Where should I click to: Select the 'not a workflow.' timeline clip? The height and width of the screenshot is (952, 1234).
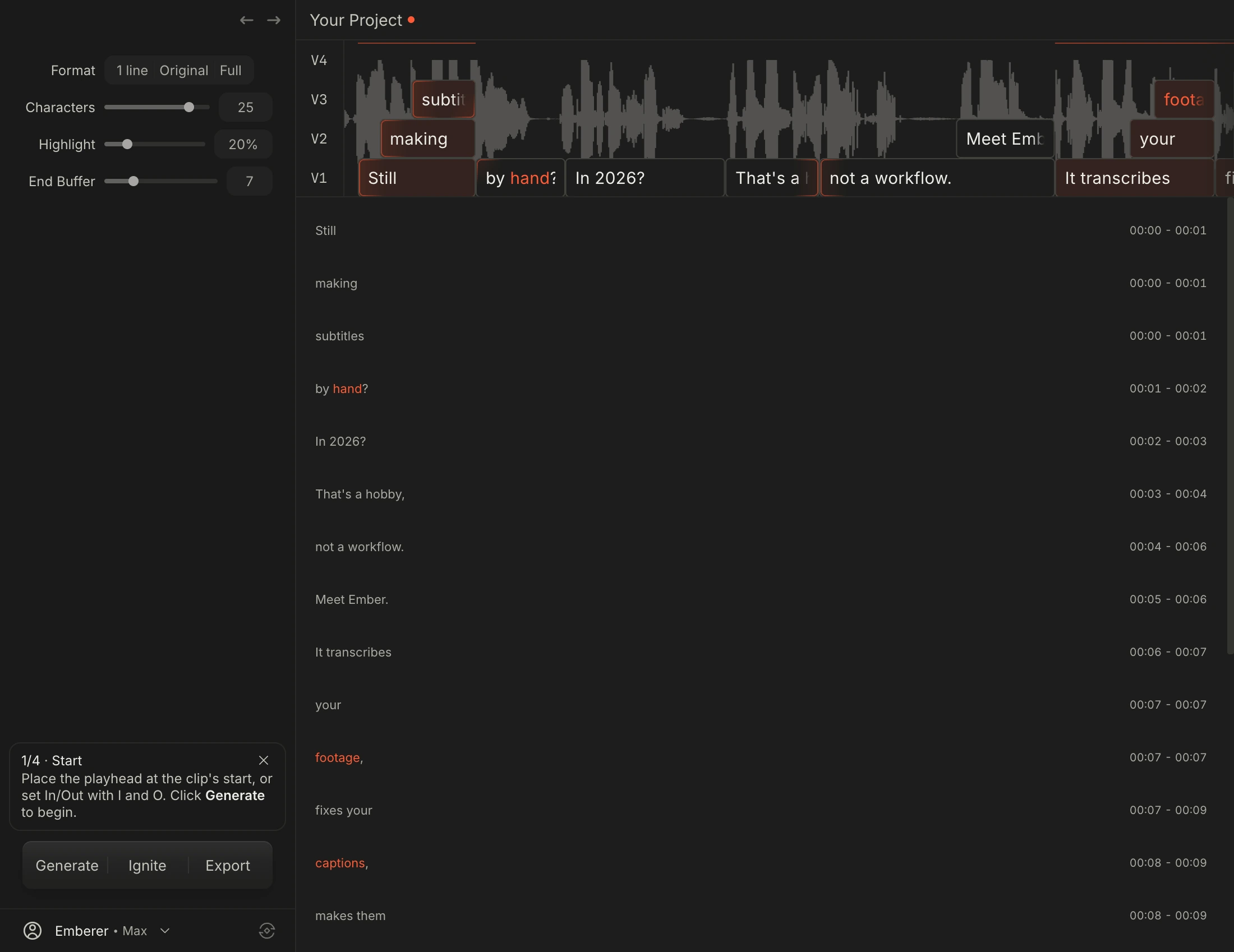point(937,178)
